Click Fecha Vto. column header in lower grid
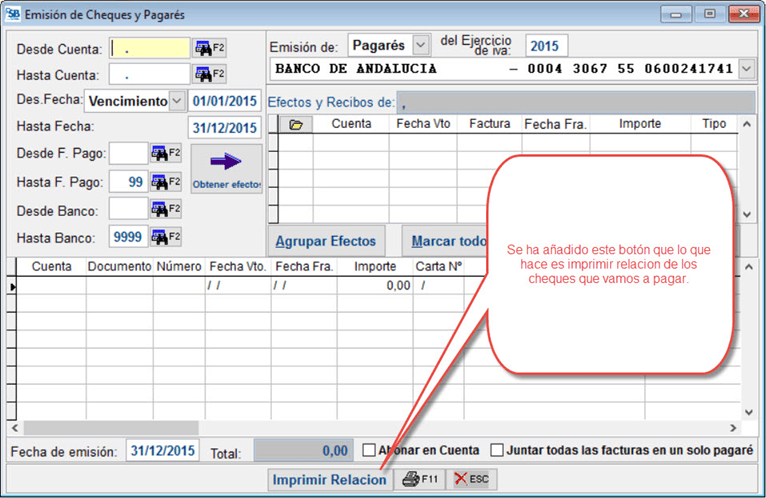The image size is (766, 498). (x=238, y=267)
